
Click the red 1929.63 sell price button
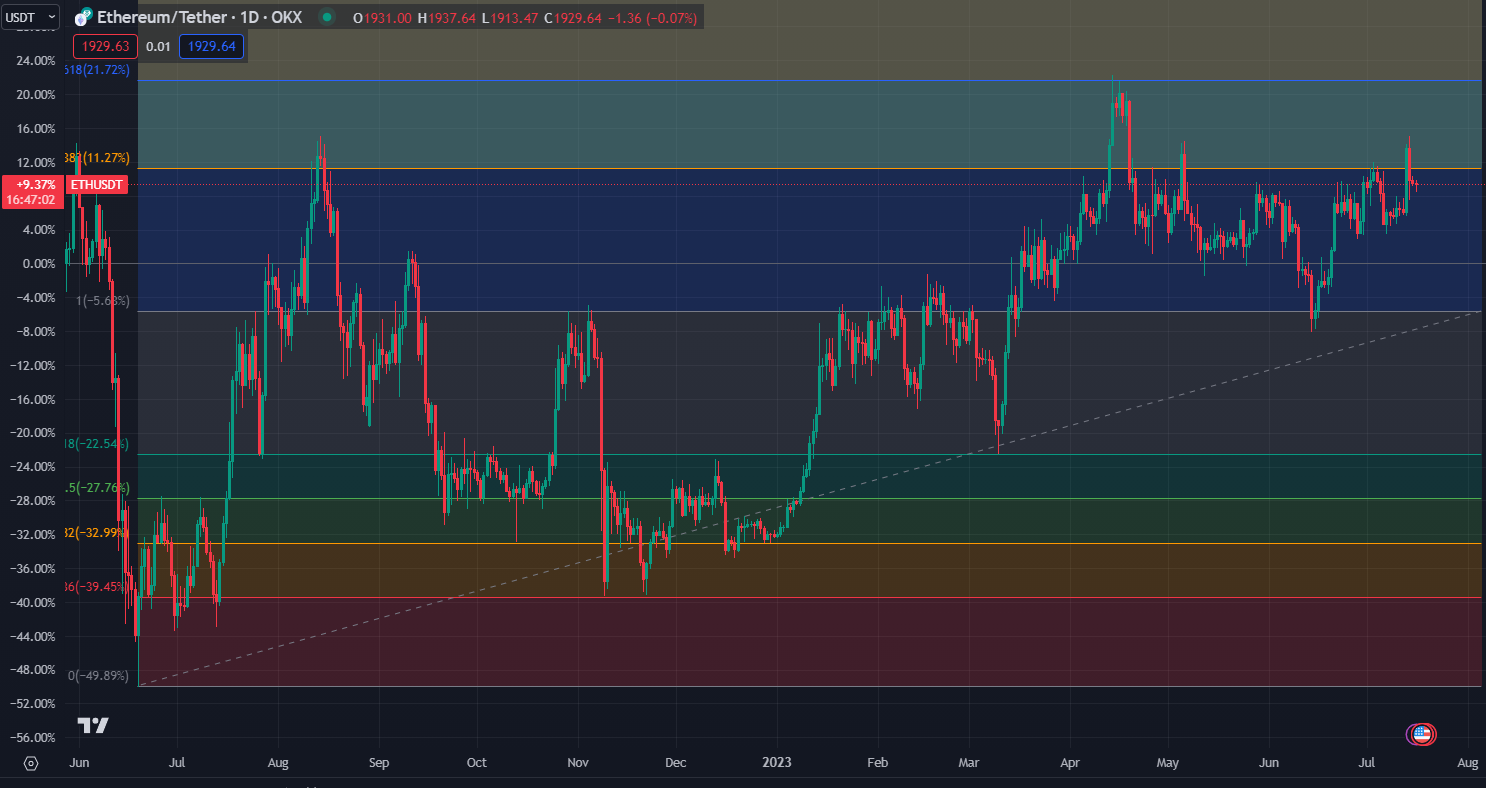click(106, 46)
